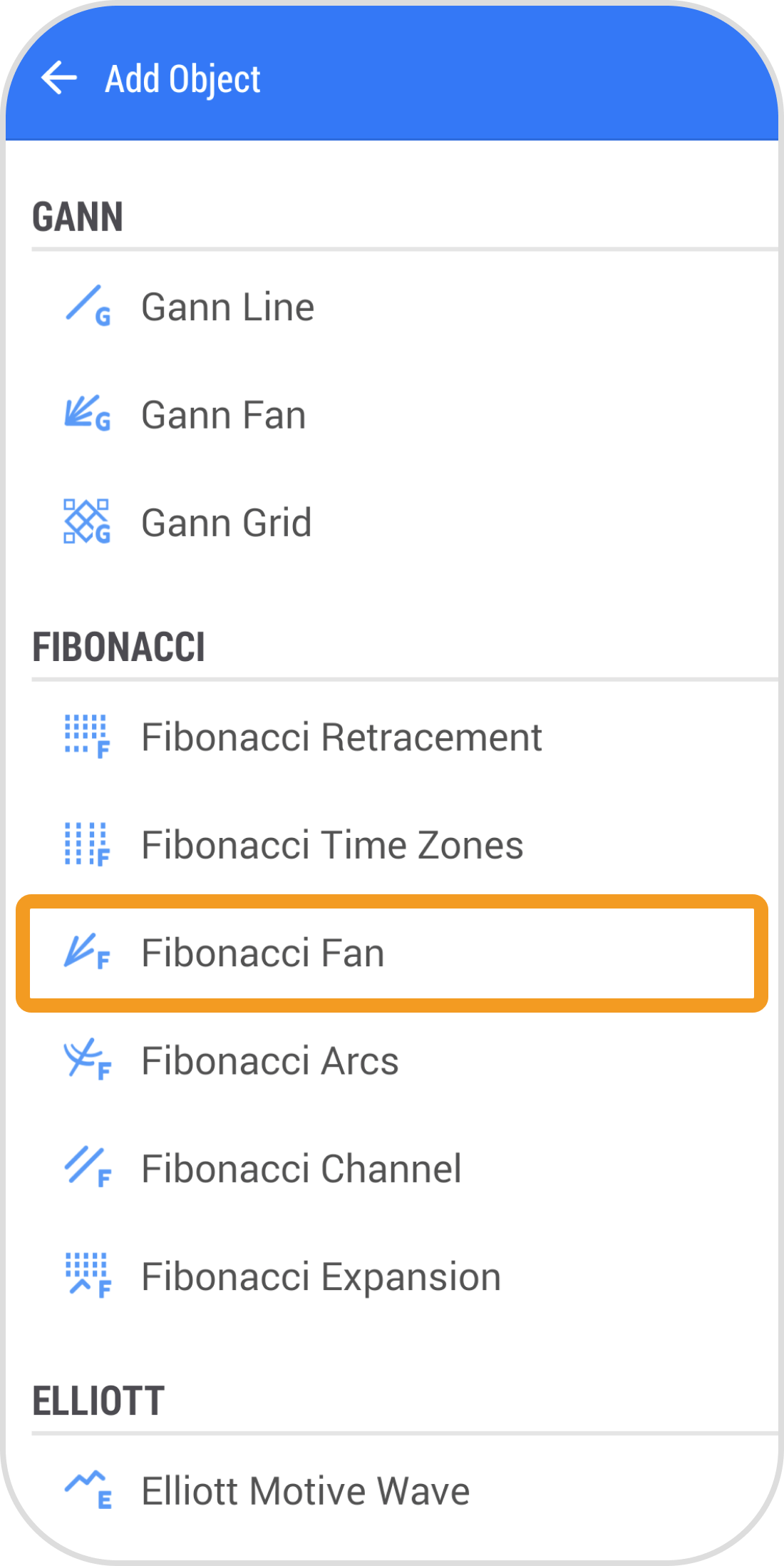This screenshot has height=1566, width=784.
Task: Select Gann Line from the list
Action: click(x=228, y=307)
